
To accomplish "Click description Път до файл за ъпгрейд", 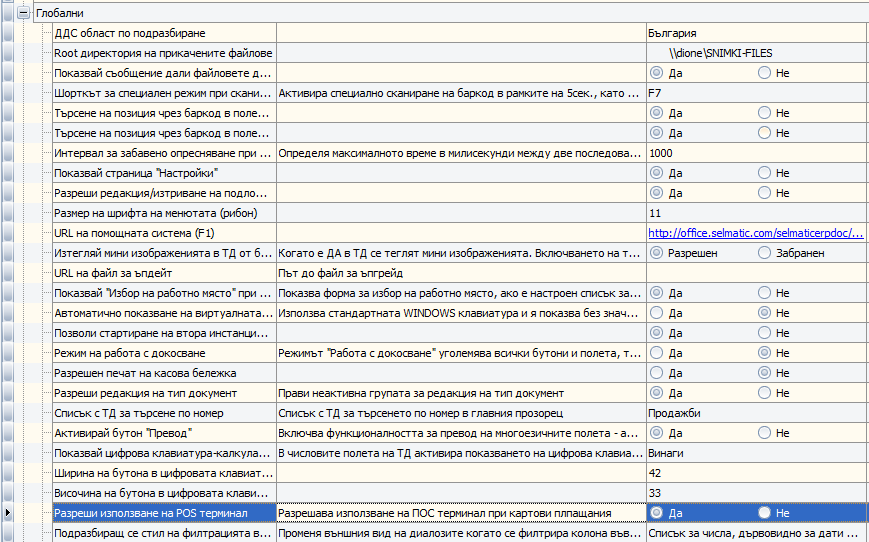I will pyautogui.click(x=461, y=273).
